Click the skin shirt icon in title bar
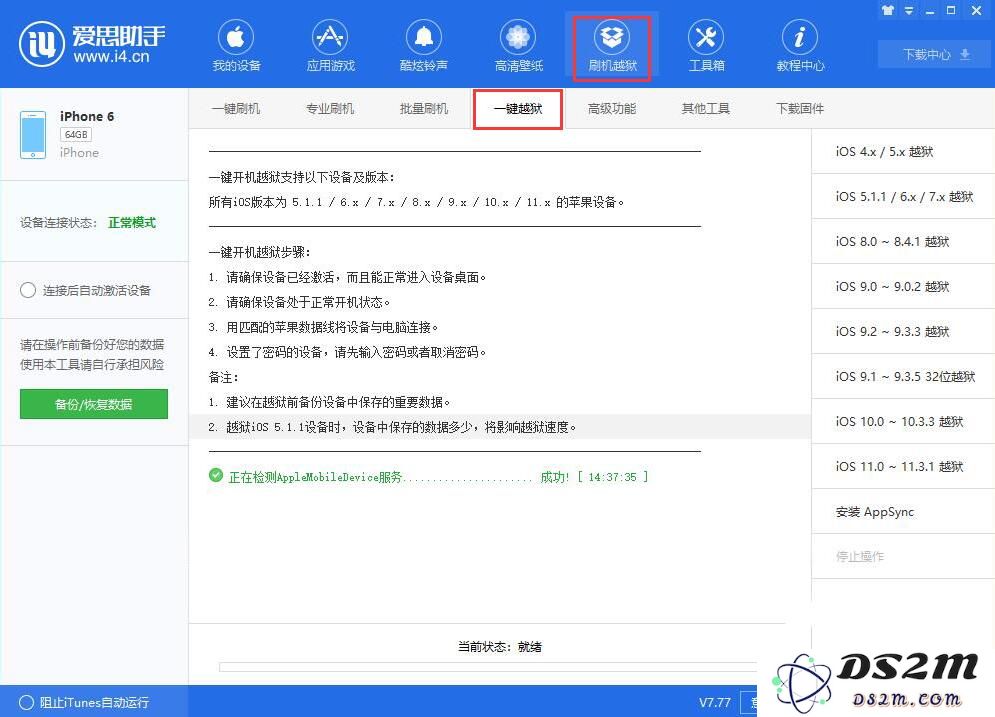 (x=887, y=10)
